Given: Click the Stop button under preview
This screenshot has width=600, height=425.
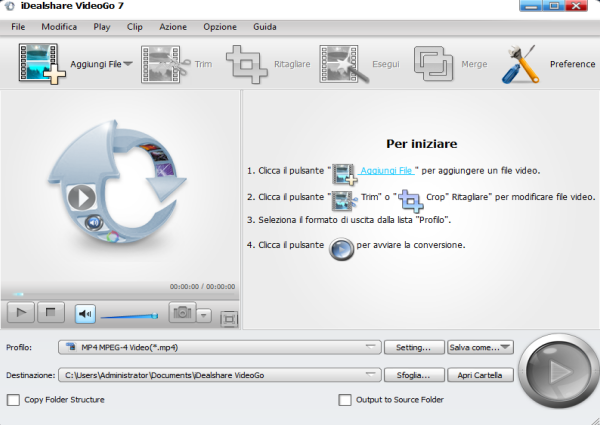Looking at the screenshot, I should pyautogui.click(x=51, y=313).
